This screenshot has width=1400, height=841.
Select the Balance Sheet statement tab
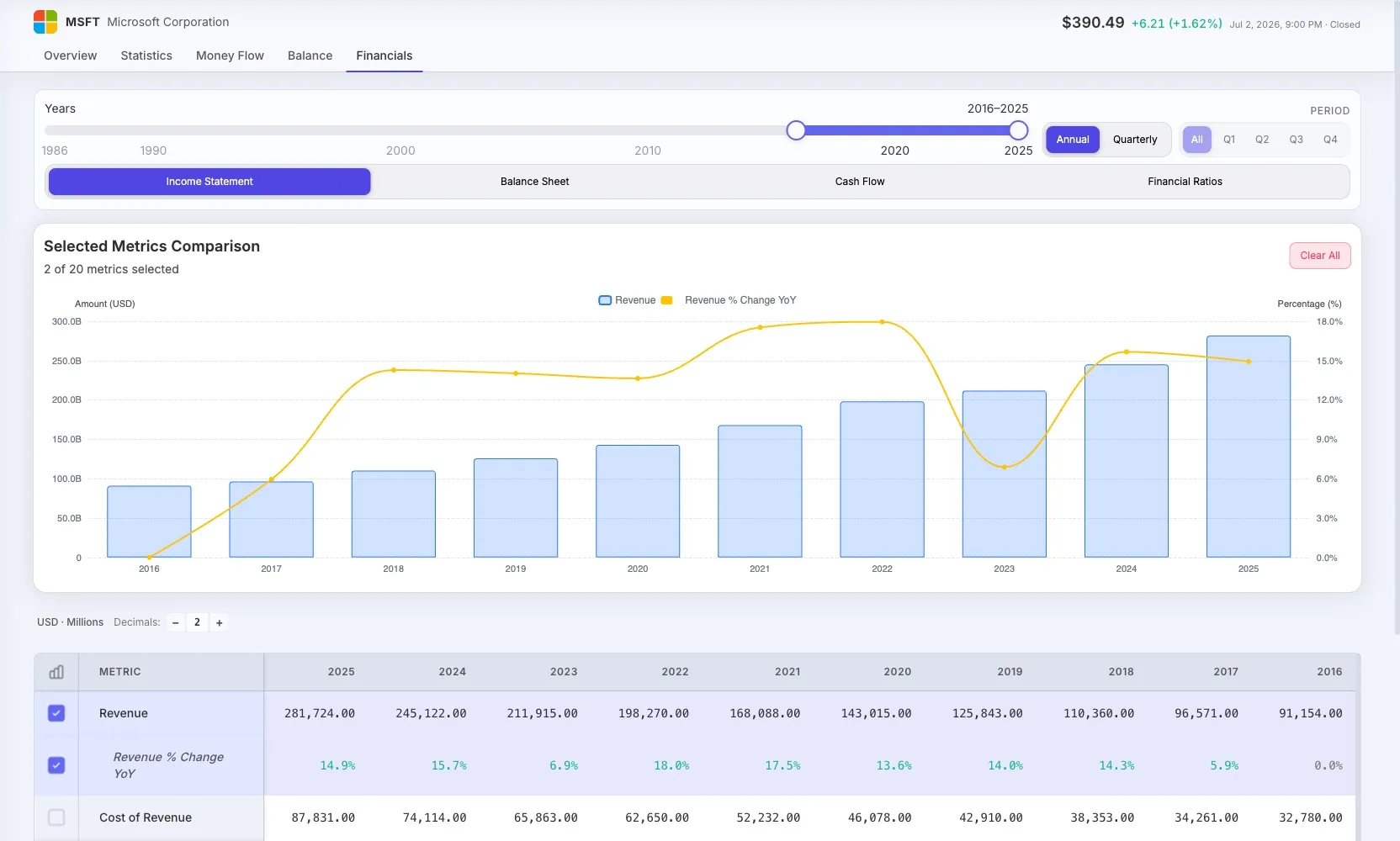pos(535,182)
